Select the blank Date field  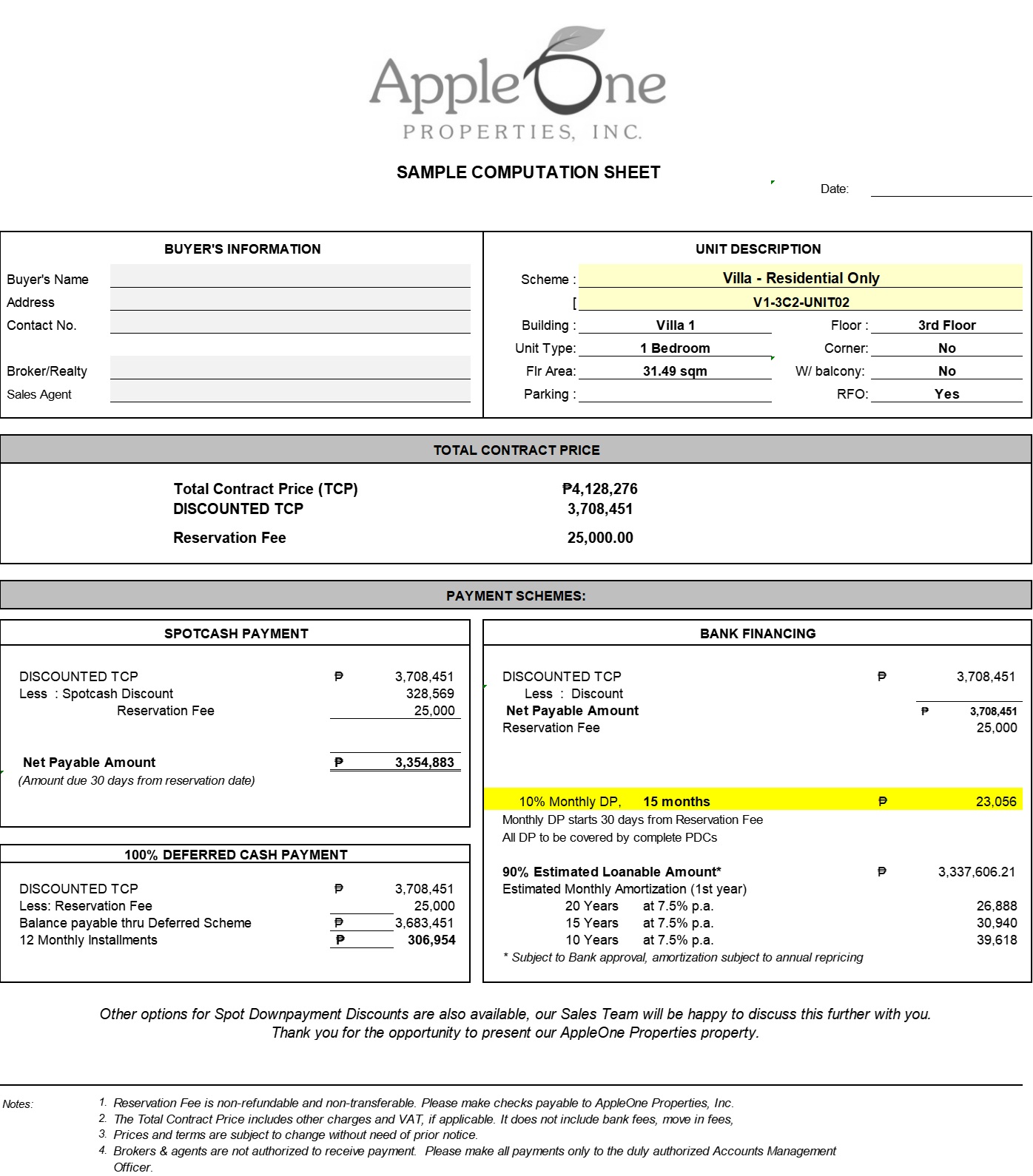(951, 189)
